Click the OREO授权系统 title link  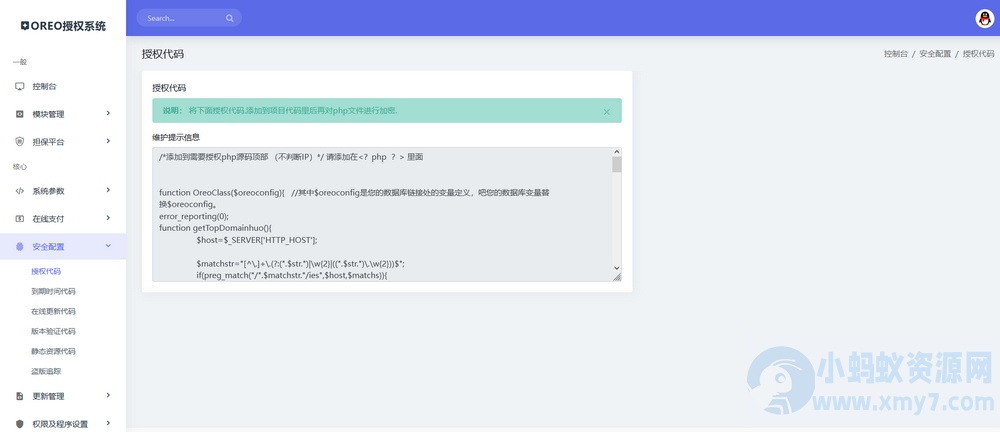pos(63,26)
